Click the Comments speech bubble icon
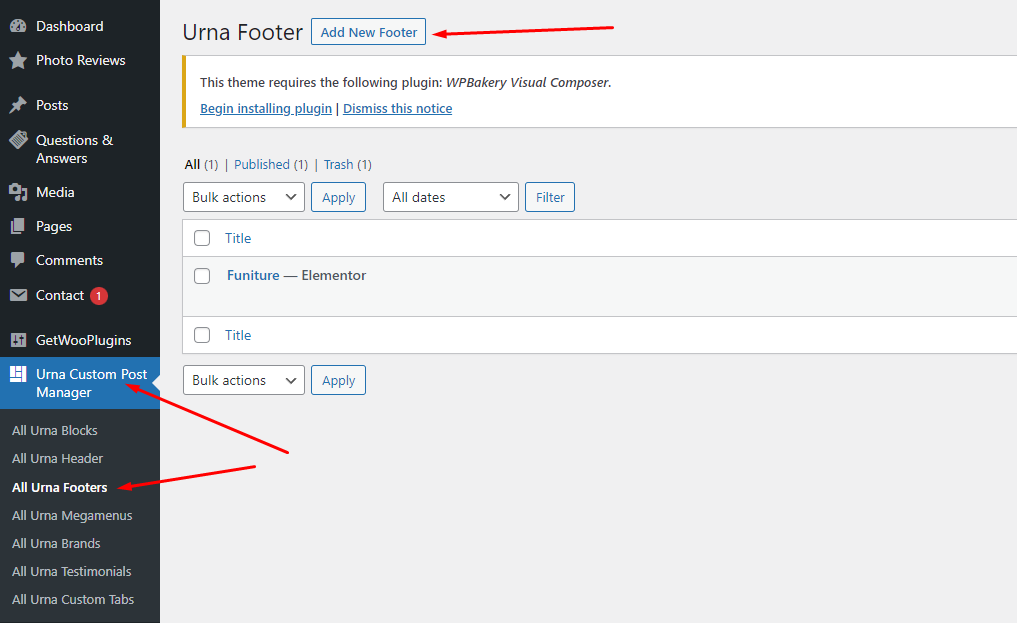This screenshot has height=623, width=1017. (x=18, y=260)
